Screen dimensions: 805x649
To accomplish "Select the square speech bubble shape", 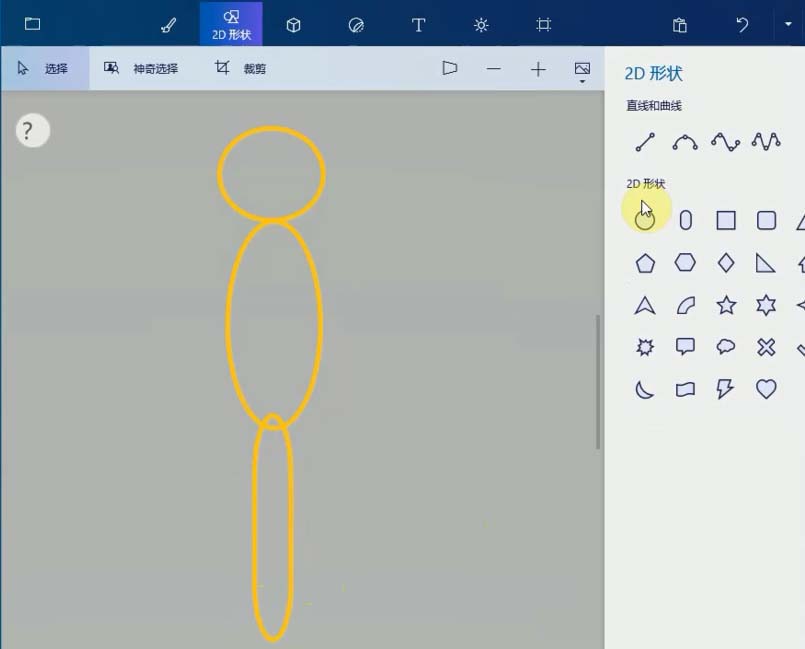I will [685, 347].
